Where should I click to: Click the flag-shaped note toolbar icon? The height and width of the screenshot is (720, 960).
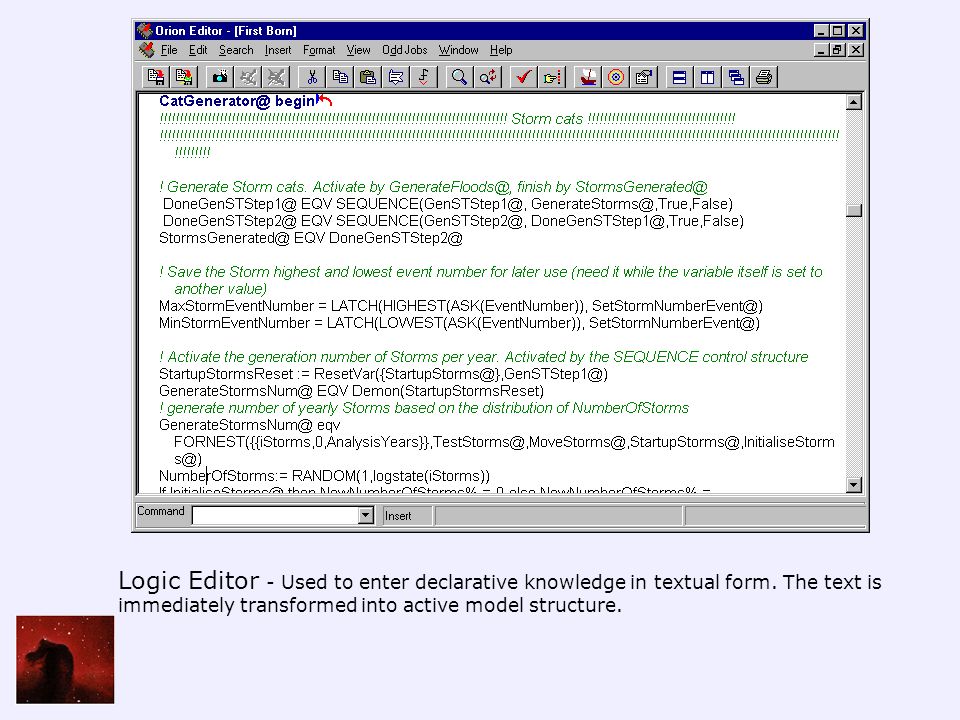[x=396, y=77]
